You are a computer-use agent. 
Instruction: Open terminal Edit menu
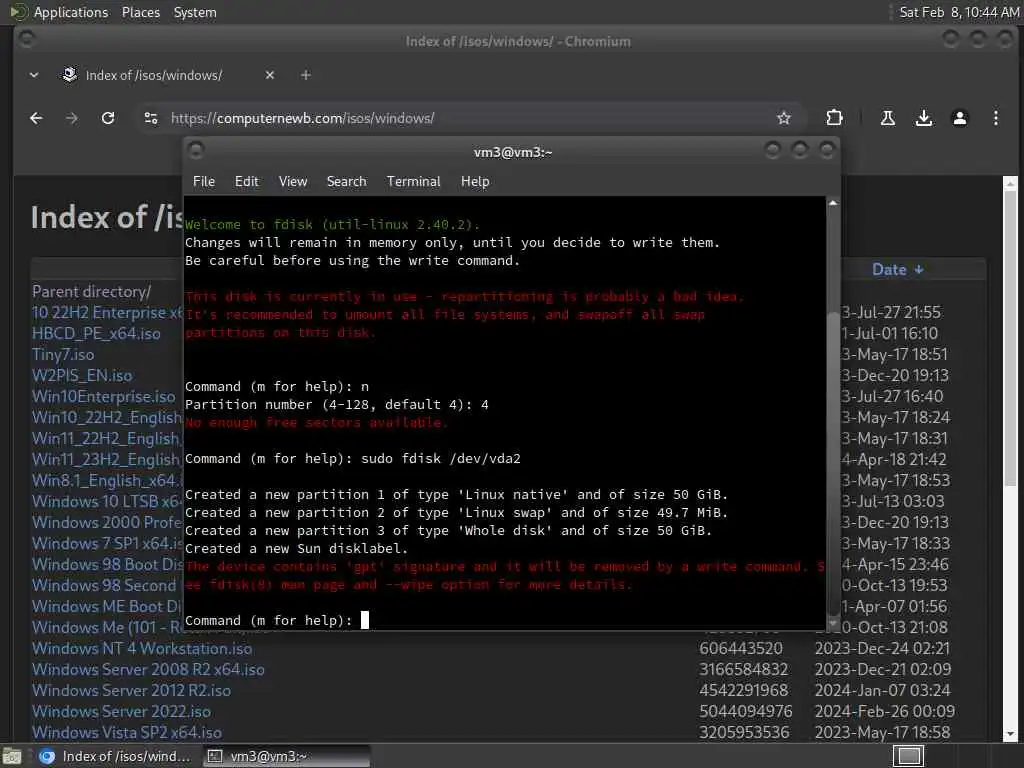click(246, 182)
